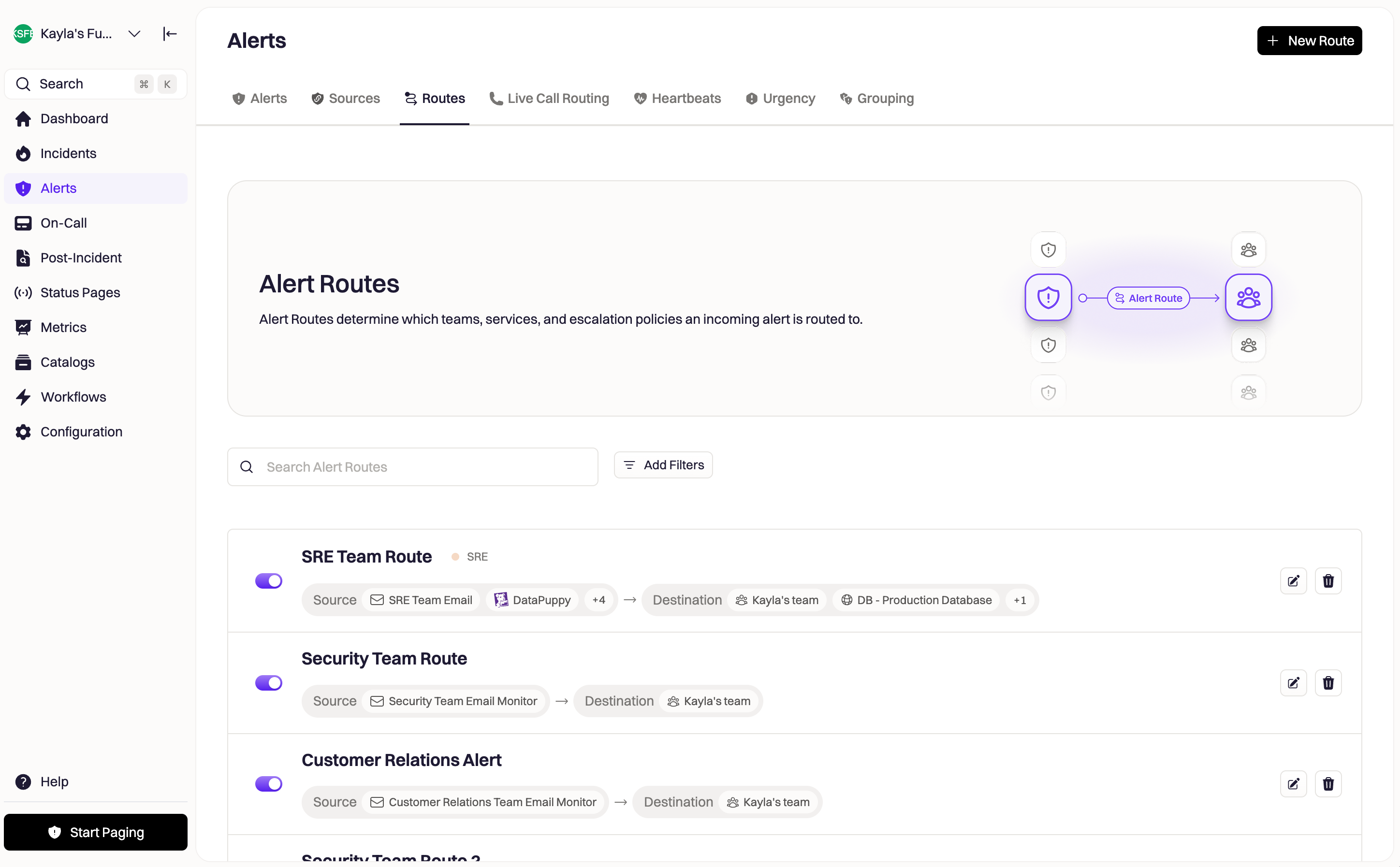The width and height of the screenshot is (1400, 867).
Task: Expand Kayla's workspace dropdown chevron
Action: 134,34
